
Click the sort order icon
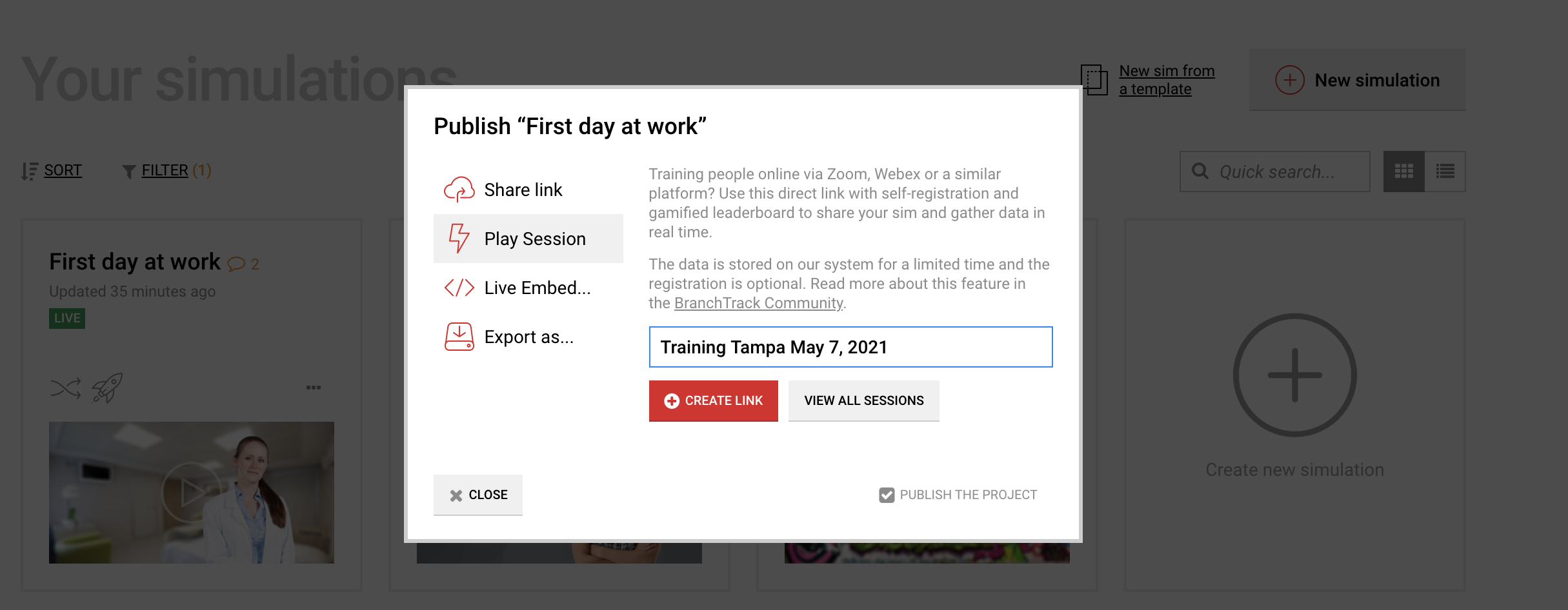[x=30, y=171]
